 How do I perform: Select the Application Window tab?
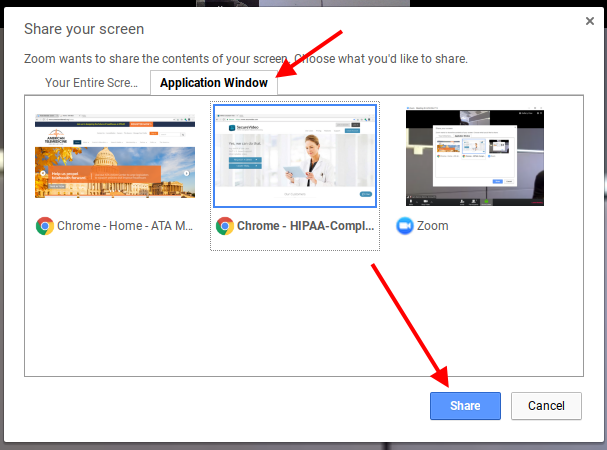[x=213, y=83]
